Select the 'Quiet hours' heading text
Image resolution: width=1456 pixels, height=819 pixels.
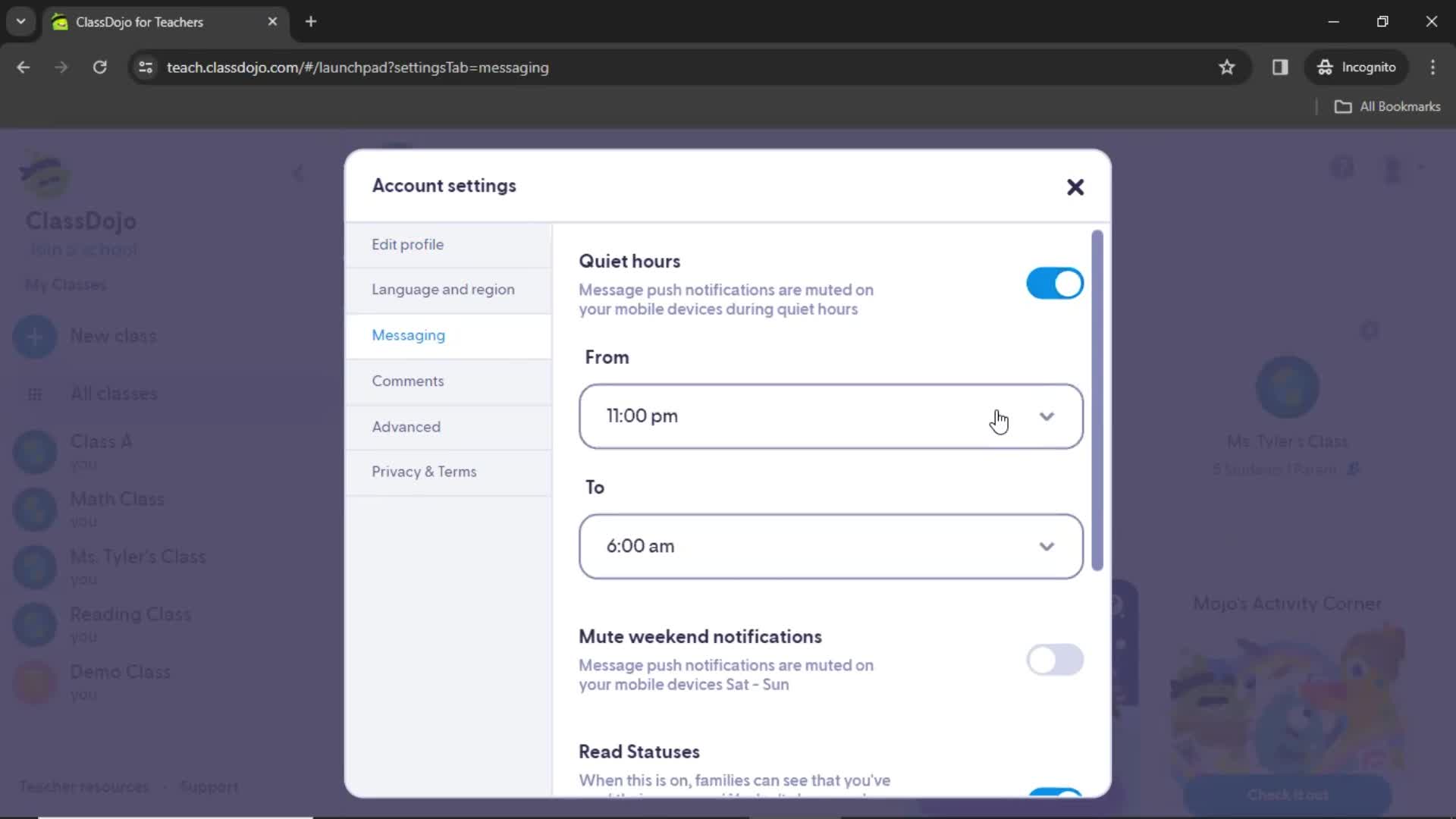[x=629, y=262]
